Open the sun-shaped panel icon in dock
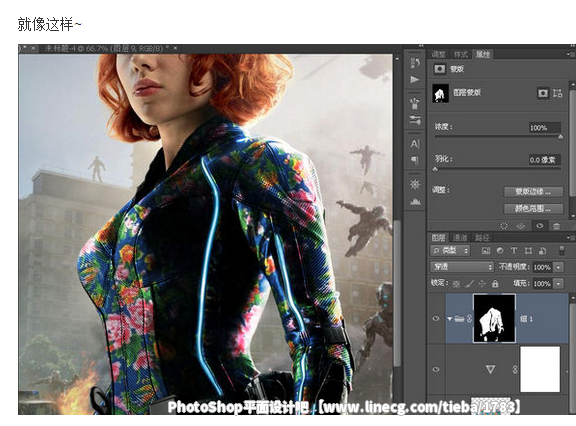This screenshot has height=426, width=576. click(415, 184)
